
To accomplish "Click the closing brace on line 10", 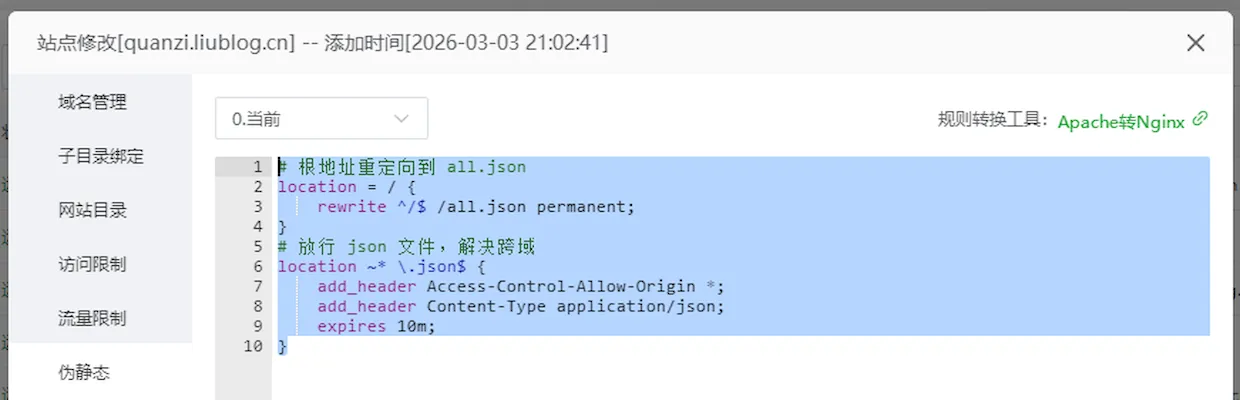I will tap(283, 347).
